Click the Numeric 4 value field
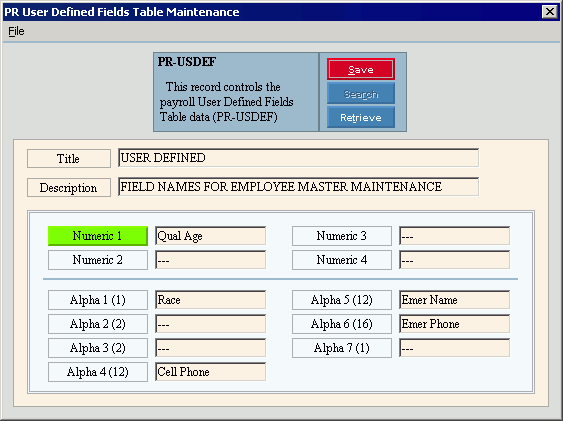Image resolution: width=563 pixels, height=421 pixels. click(455, 260)
